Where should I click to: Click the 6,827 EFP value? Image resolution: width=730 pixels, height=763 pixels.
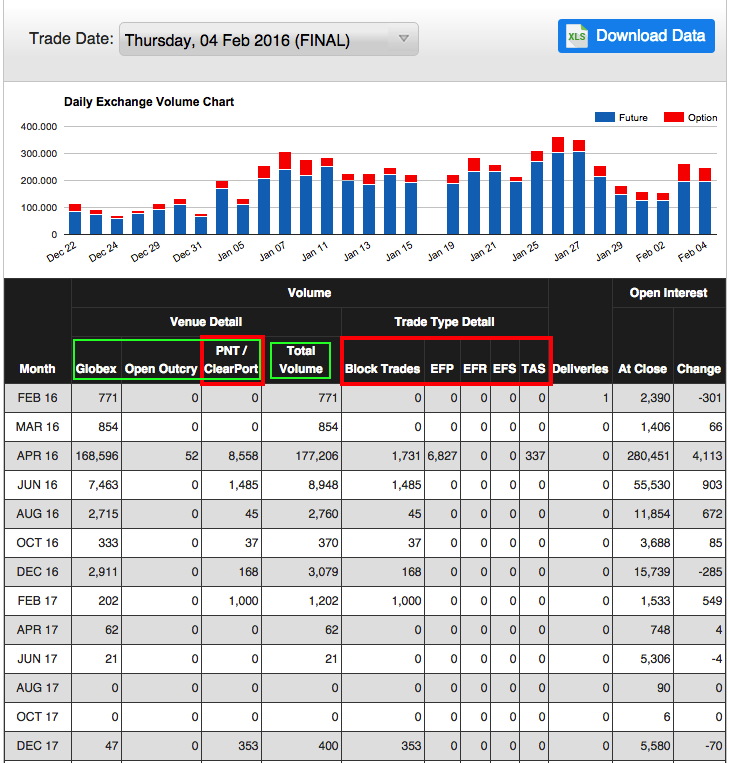(x=442, y=456)
